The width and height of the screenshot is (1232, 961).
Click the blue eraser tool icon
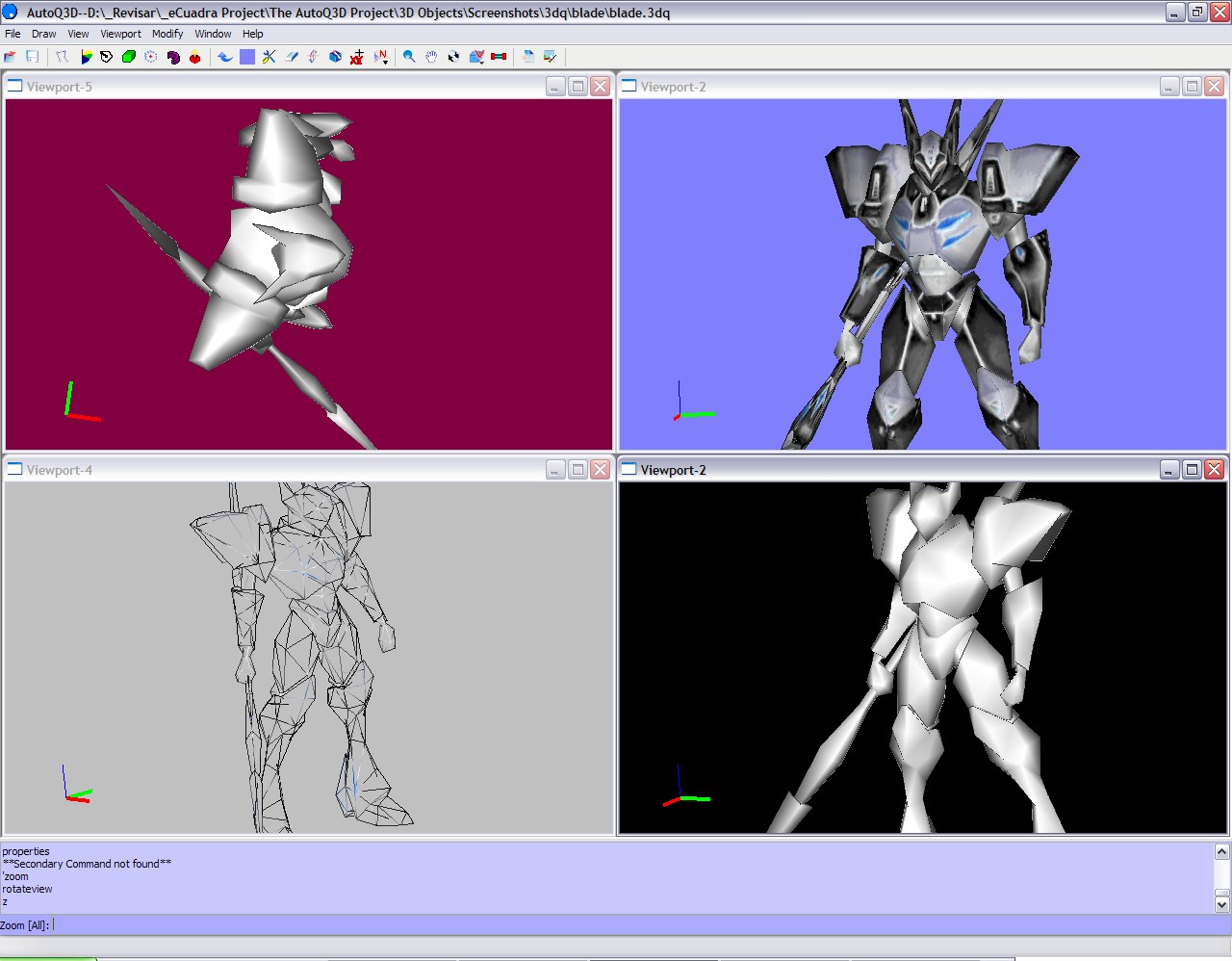(292, 57)
